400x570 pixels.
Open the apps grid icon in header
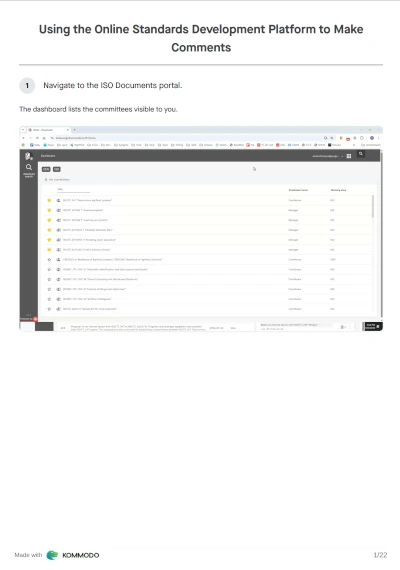click(349, 156)
